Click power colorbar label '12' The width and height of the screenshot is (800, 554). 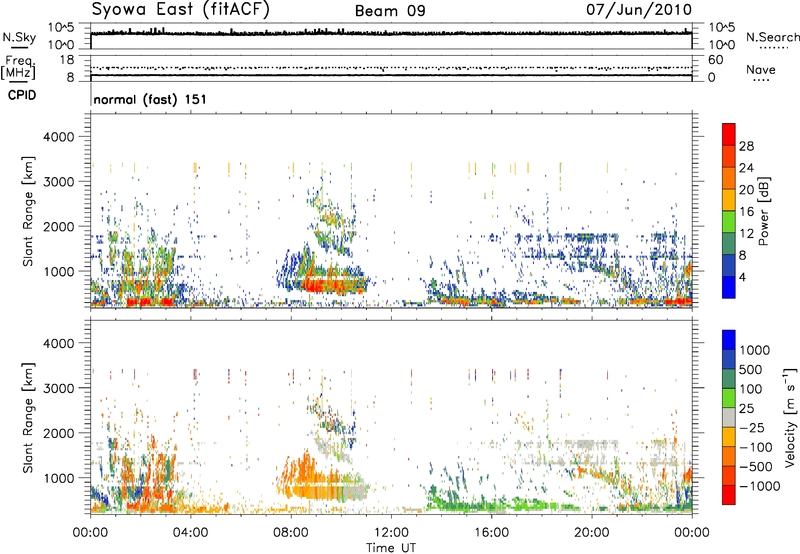[x=746, y=234]
